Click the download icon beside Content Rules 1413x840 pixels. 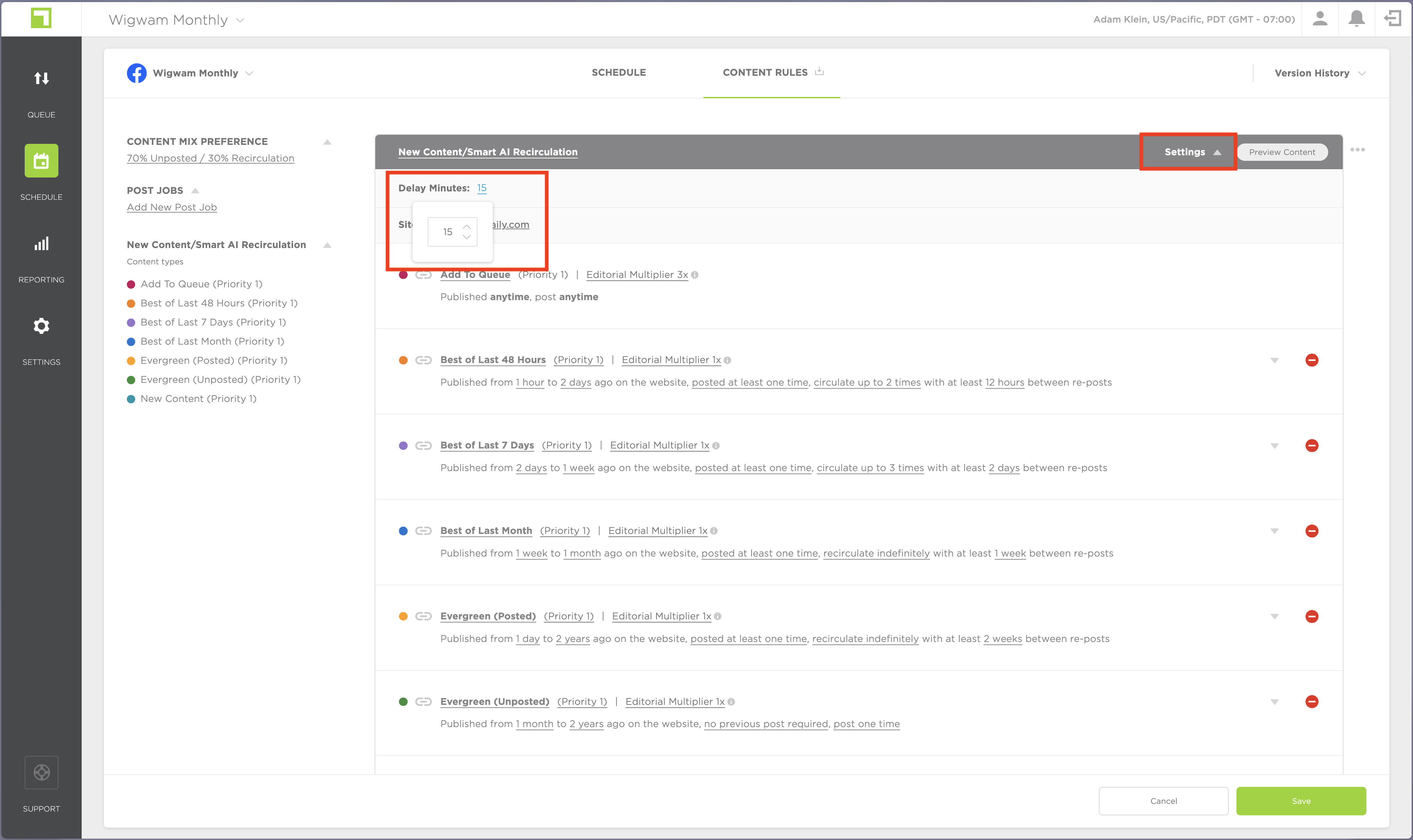pos(819,71)
